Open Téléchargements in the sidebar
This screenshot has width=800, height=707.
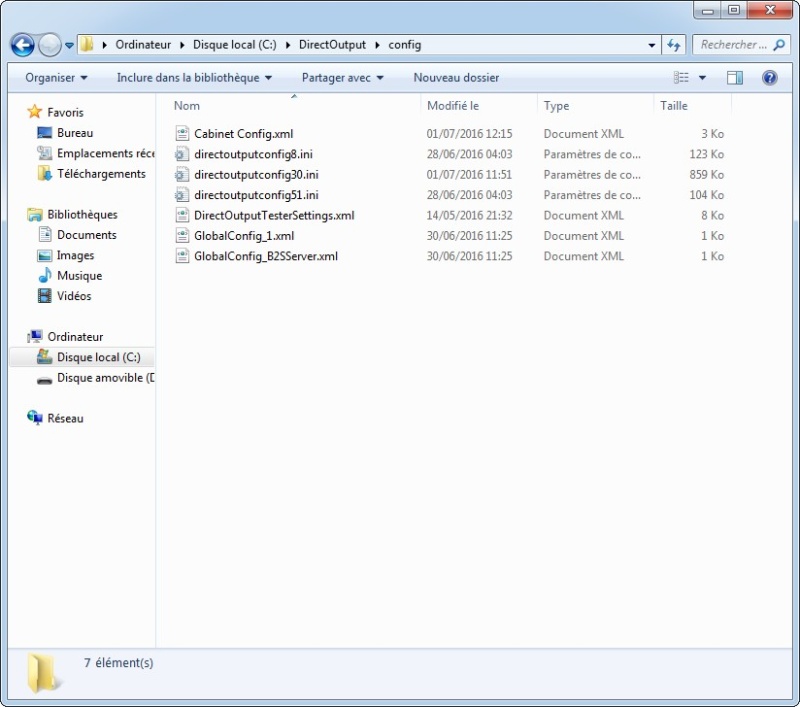click(101, 174)
